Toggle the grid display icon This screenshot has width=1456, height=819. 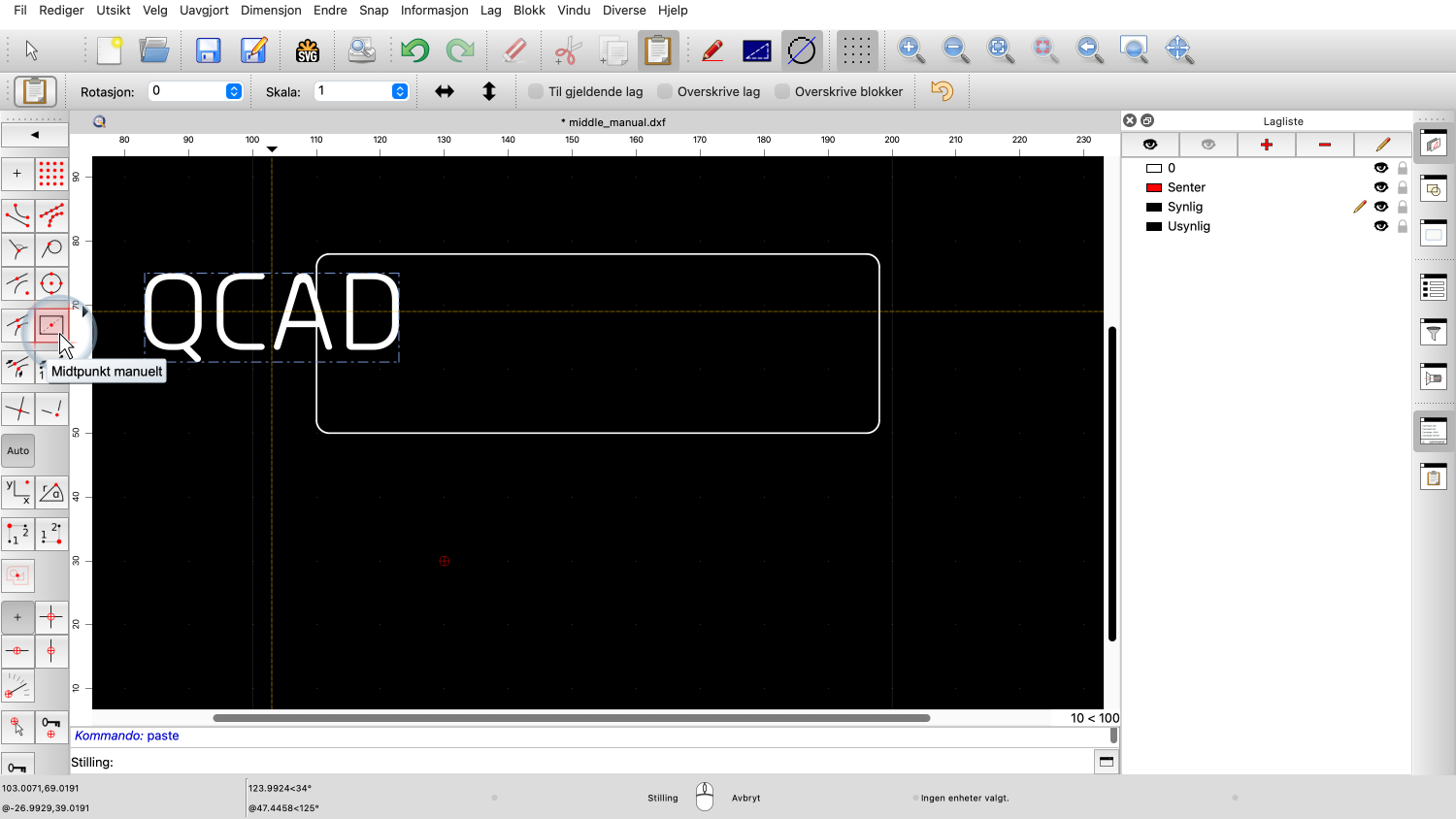[x=856, y=50]
